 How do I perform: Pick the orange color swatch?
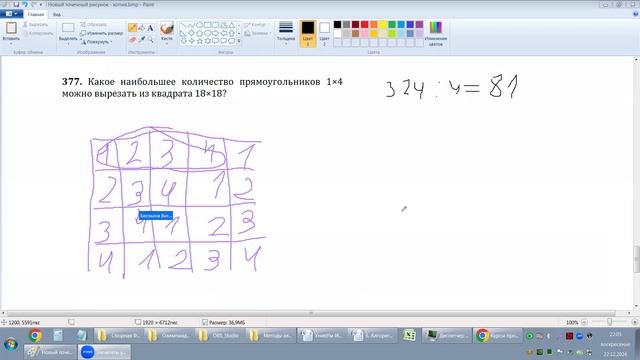[373, 25]
